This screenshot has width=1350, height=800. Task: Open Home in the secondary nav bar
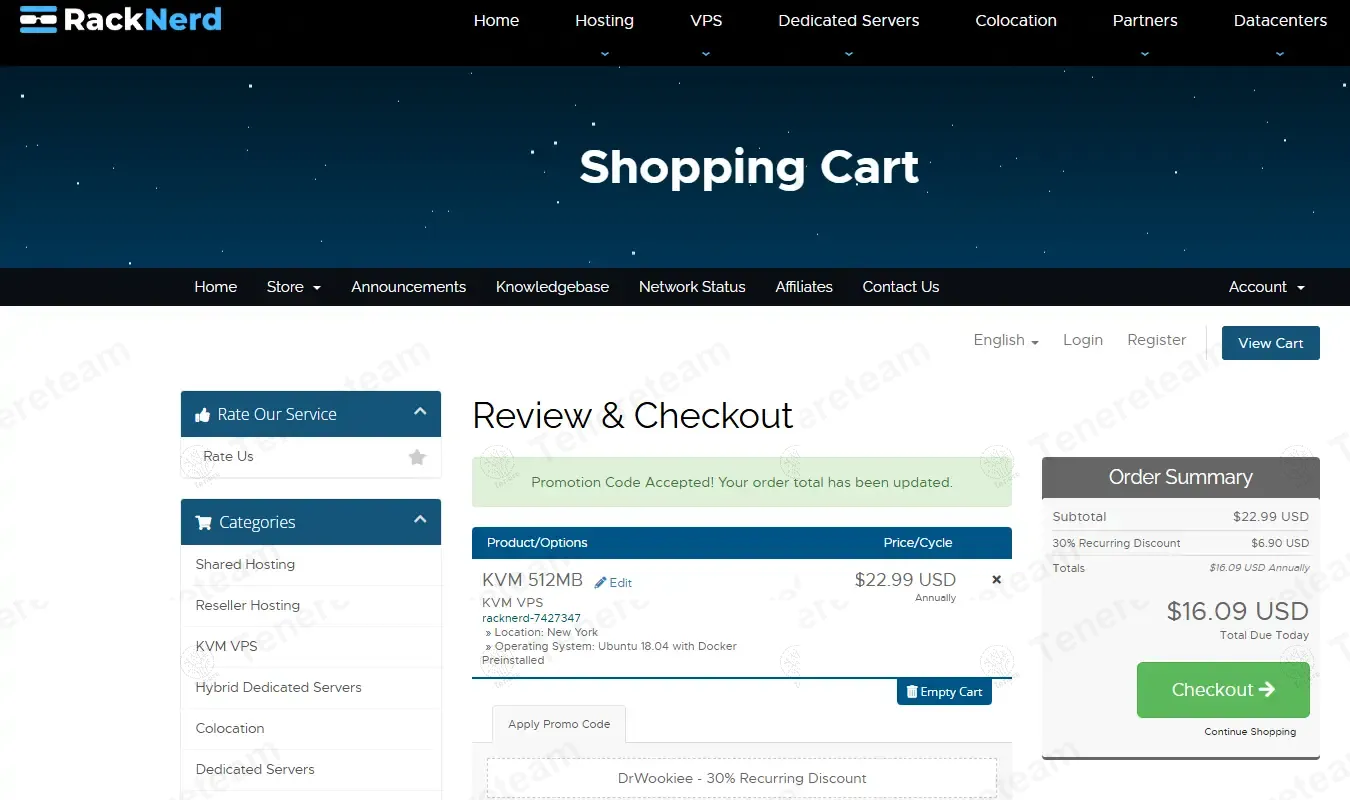coord(216,287)
